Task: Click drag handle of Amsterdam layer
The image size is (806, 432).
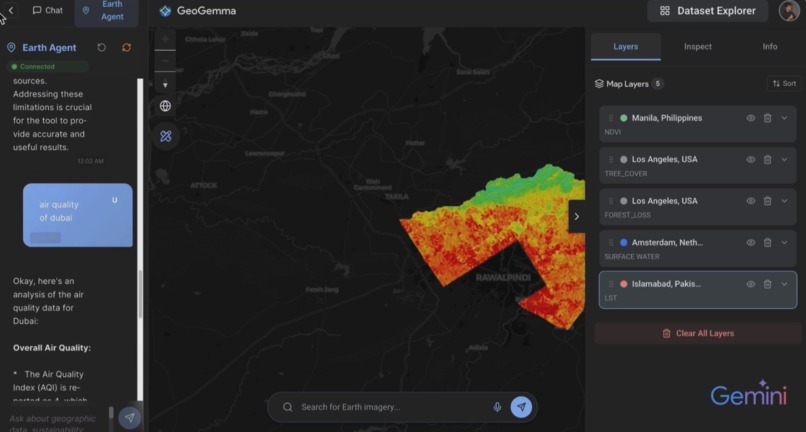Action: point(611,243)
